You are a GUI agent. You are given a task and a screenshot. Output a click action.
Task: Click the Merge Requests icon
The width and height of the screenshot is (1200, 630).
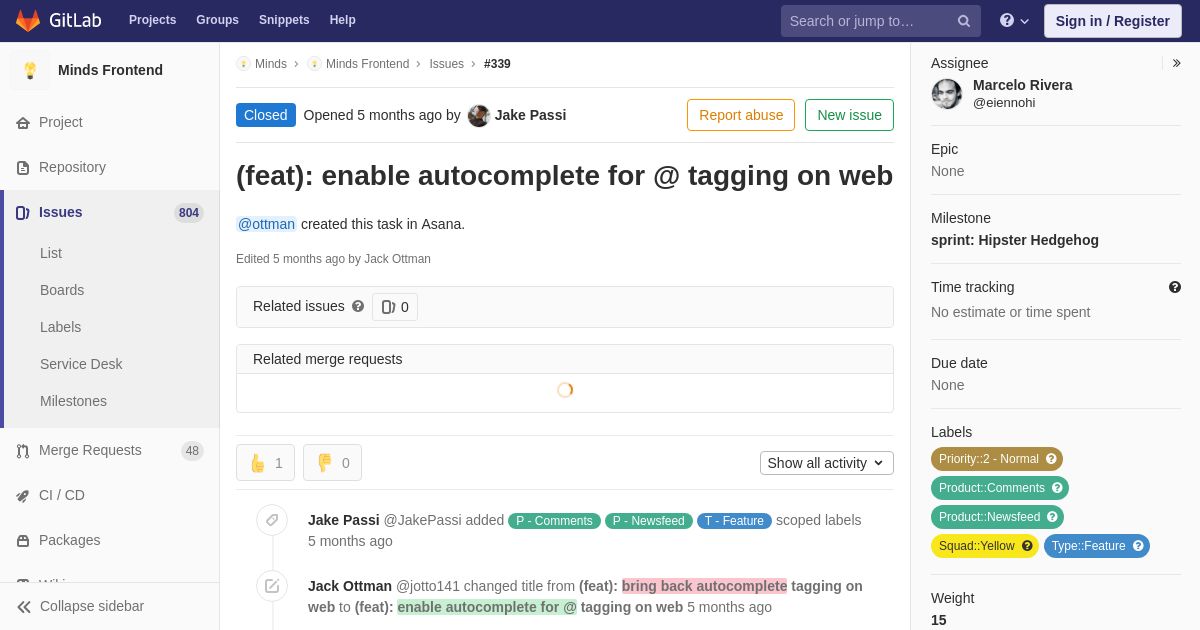(23, 451)
